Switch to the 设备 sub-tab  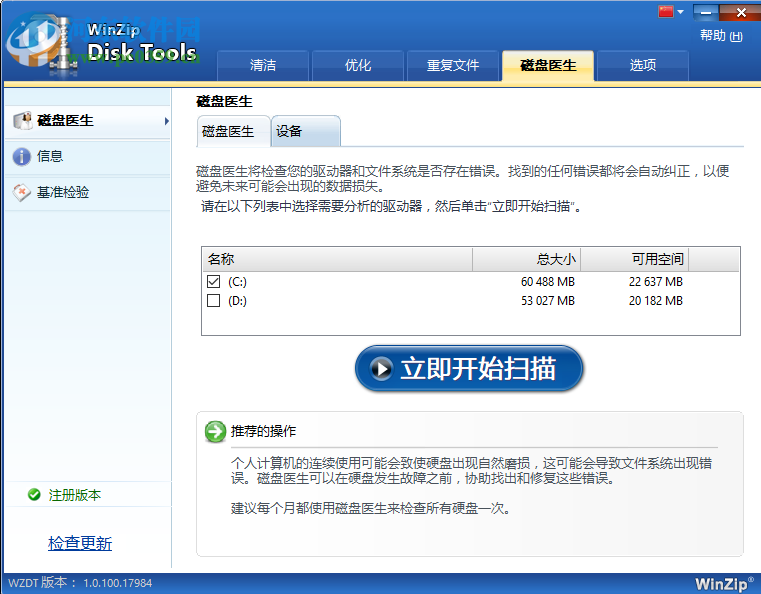306,131
